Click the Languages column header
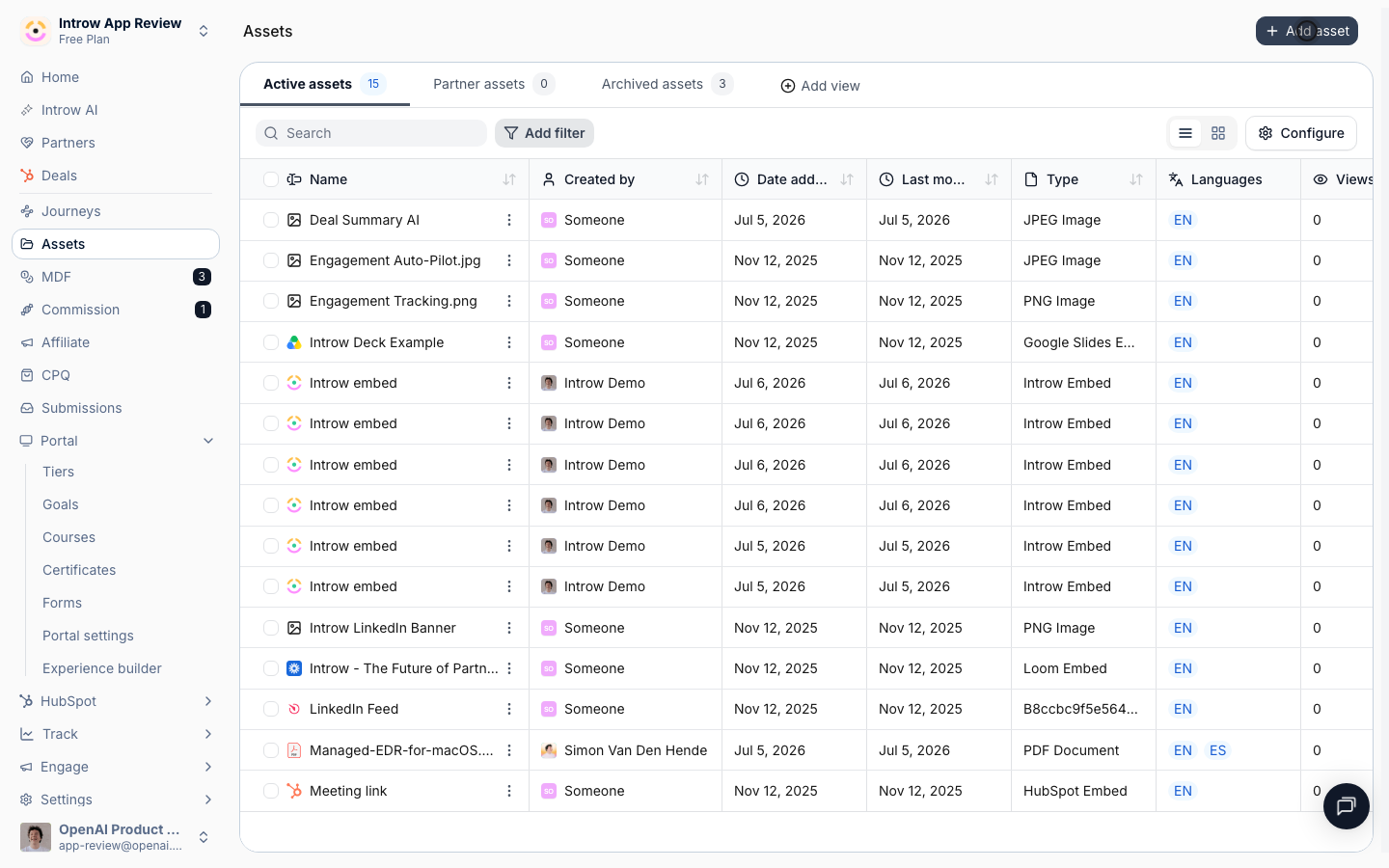This screenshot has height=868, width=1389. 1226,179
